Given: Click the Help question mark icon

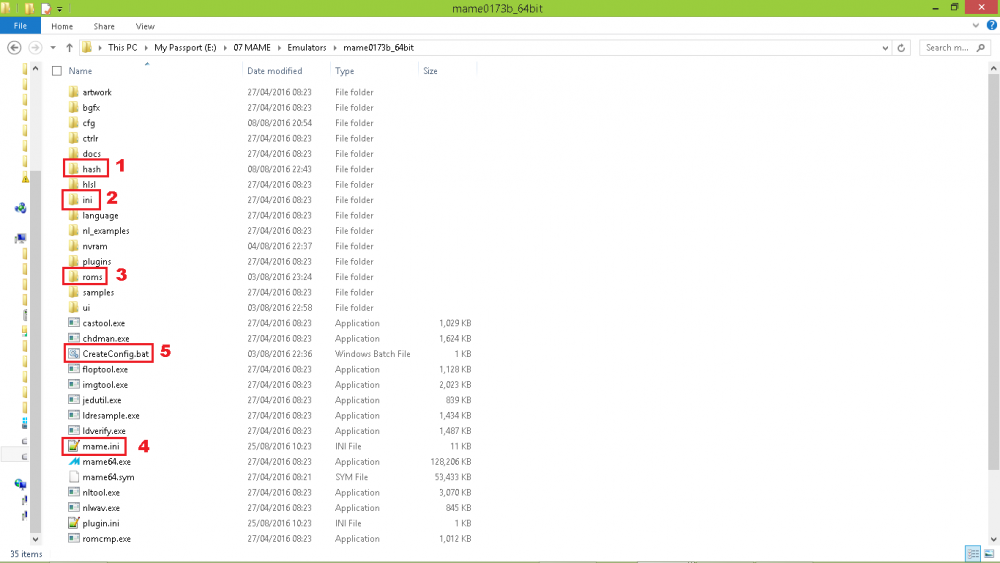Looking at the screenshot, I should point(990,26).
